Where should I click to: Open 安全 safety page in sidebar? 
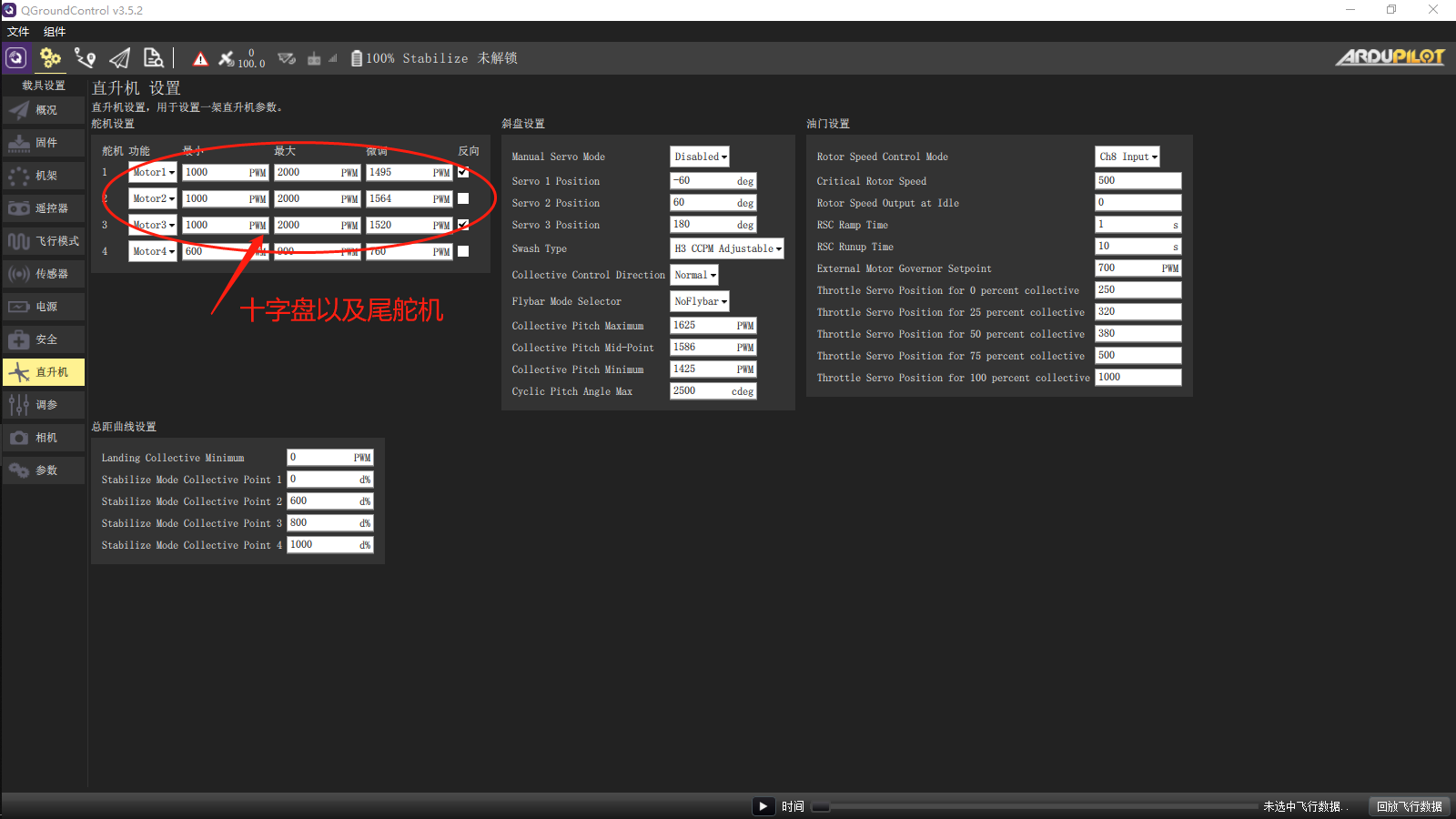[x=44, y=339]
